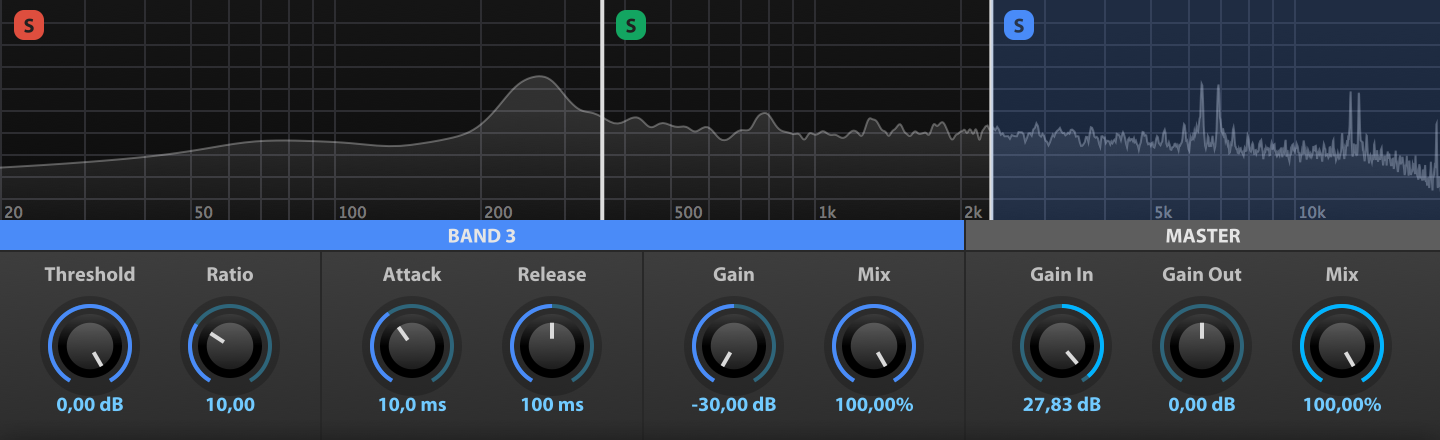Click the crossover line between bands 1 and 2
1440x440 pixels.
tap(602, 110)
